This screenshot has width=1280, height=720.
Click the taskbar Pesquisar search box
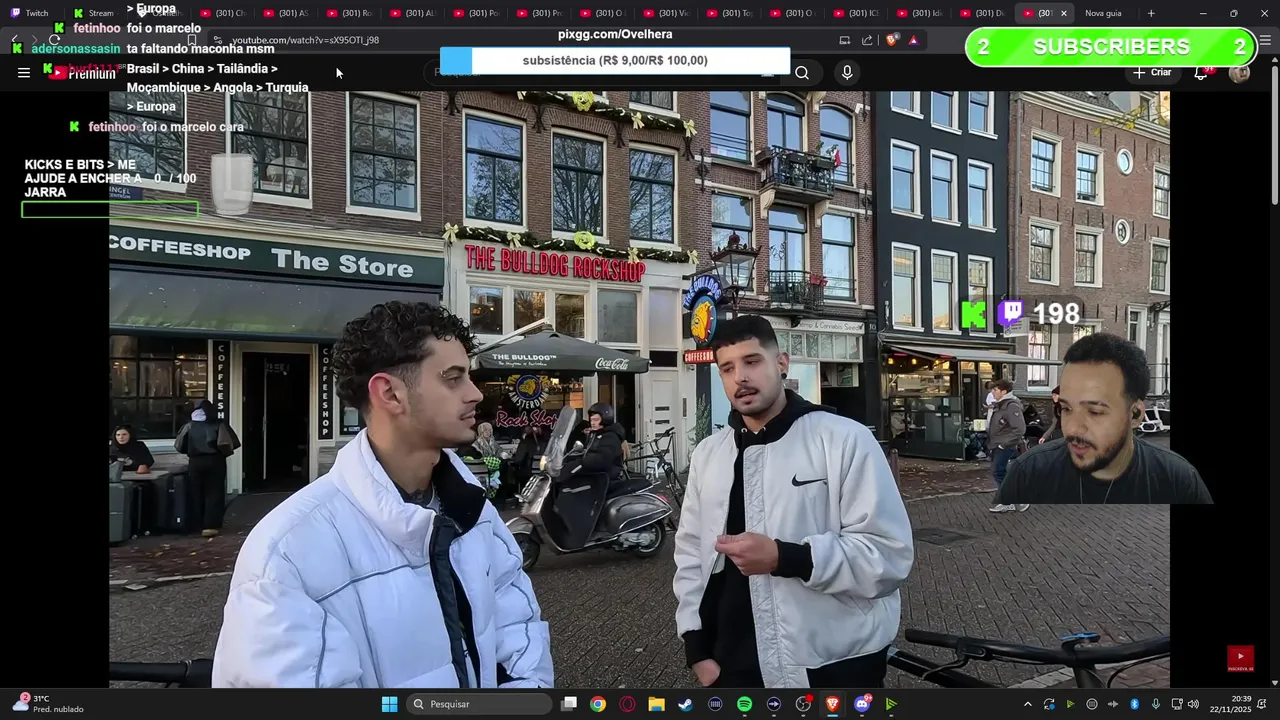click(x=480, y=704)
